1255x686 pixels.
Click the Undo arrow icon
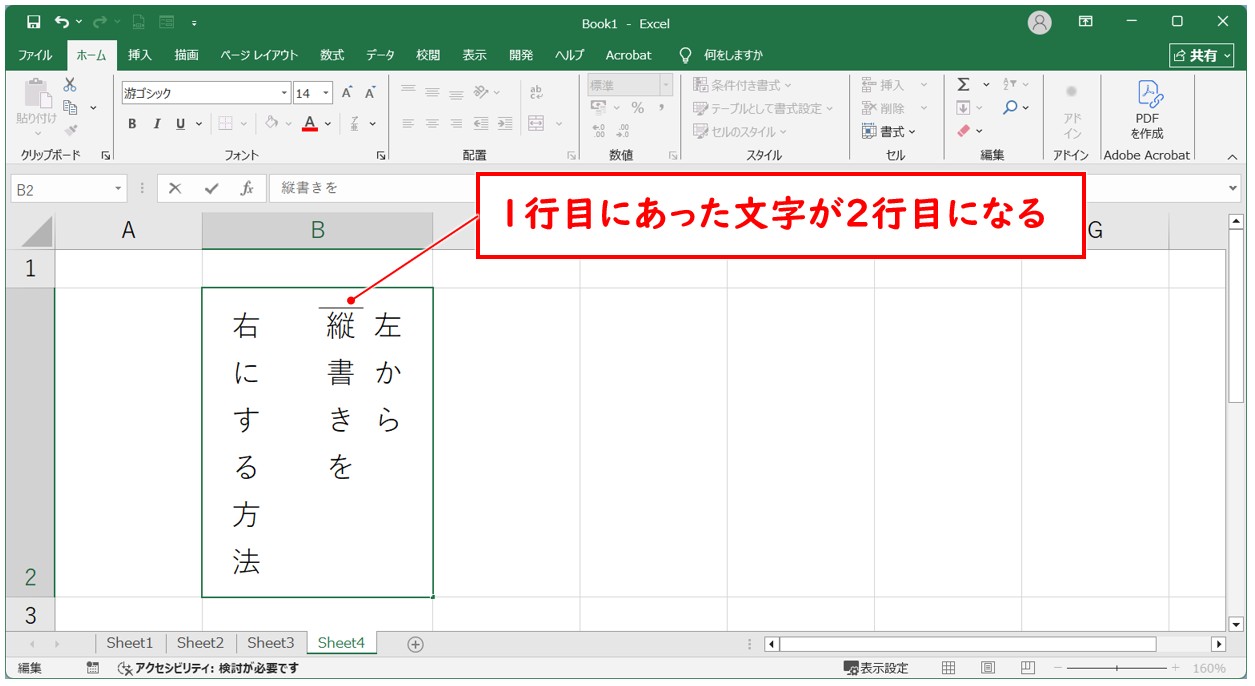pyautogui.click(x=62, y=22)
